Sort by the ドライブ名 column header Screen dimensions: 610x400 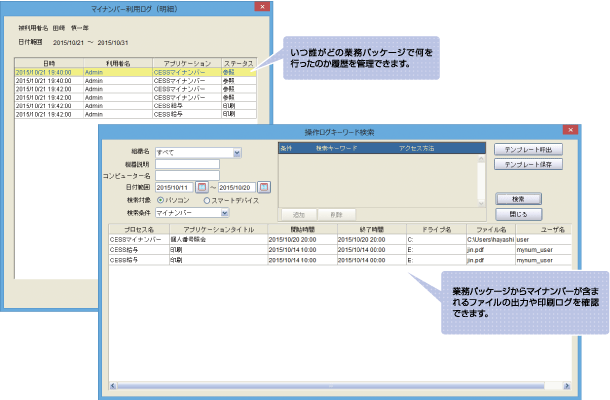pos(436,230)
